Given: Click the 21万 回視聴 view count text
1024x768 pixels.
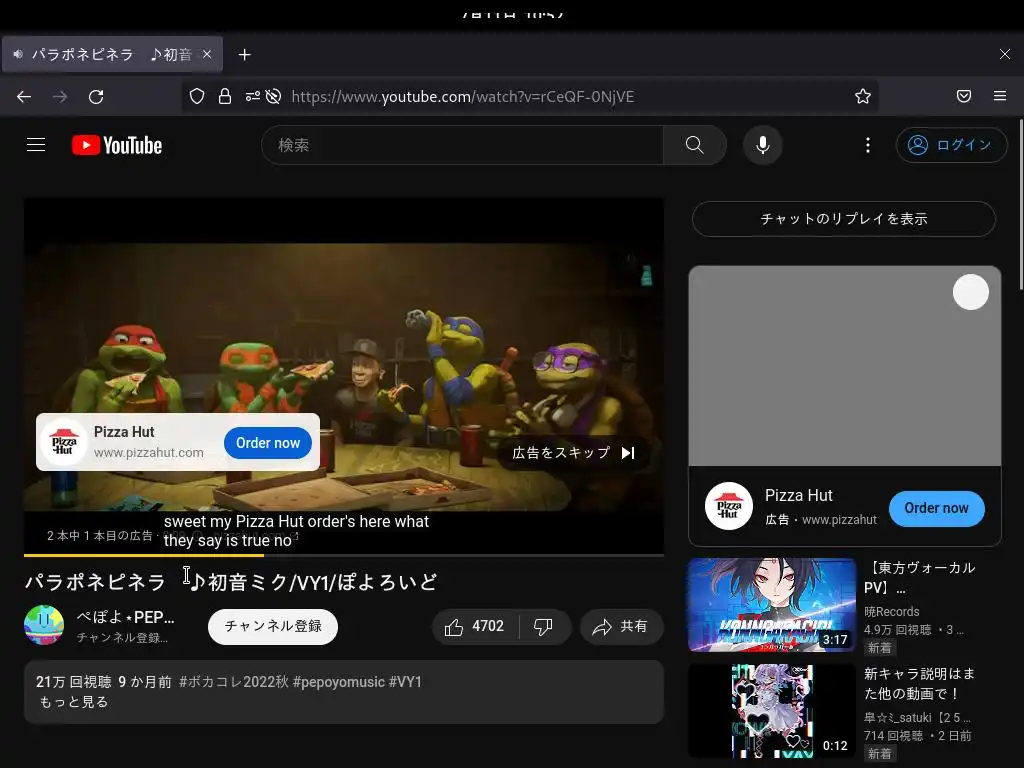Looking at the screenshot, I should [74, 682].
